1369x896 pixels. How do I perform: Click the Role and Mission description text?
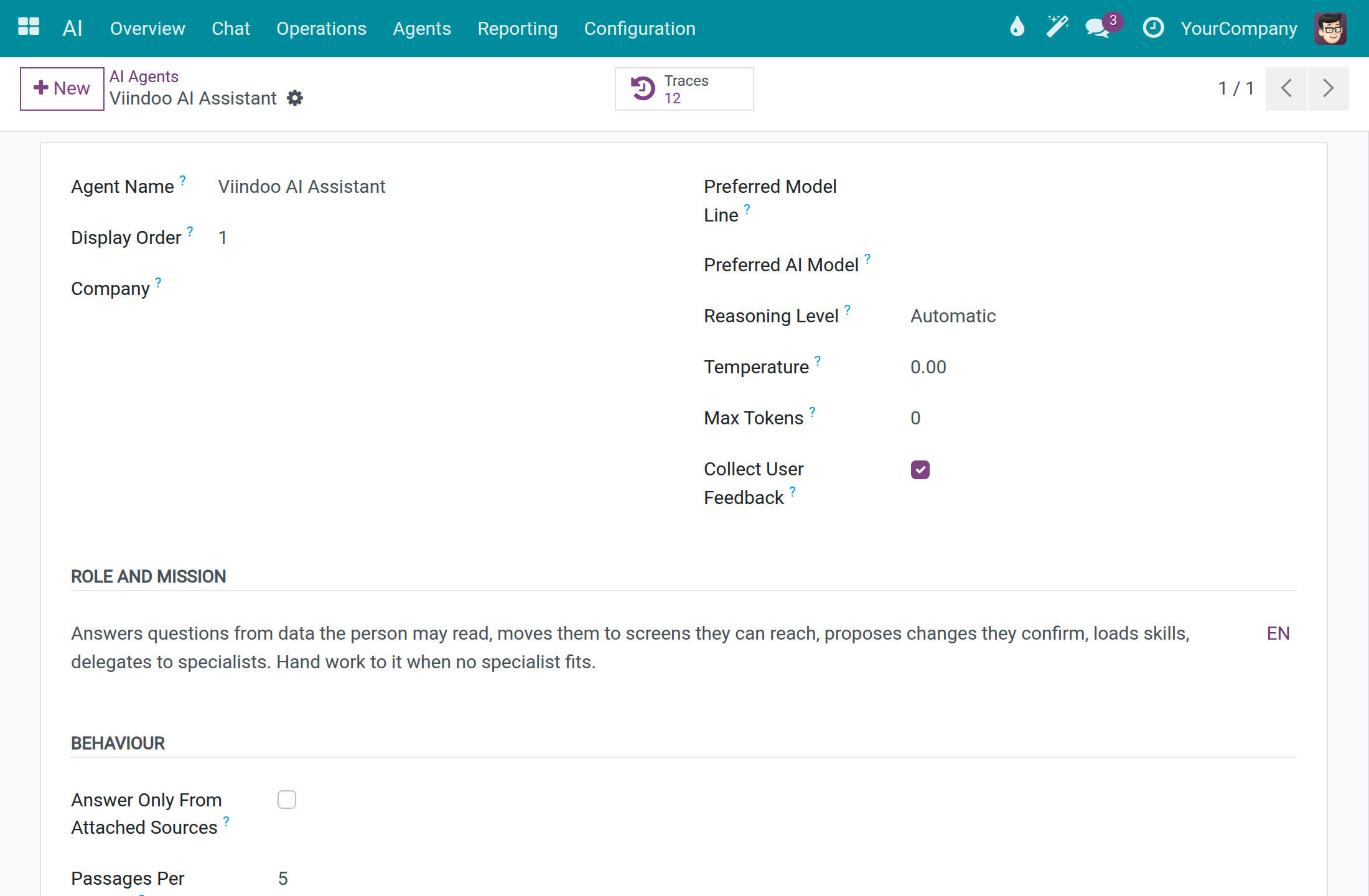coord(630,648)
